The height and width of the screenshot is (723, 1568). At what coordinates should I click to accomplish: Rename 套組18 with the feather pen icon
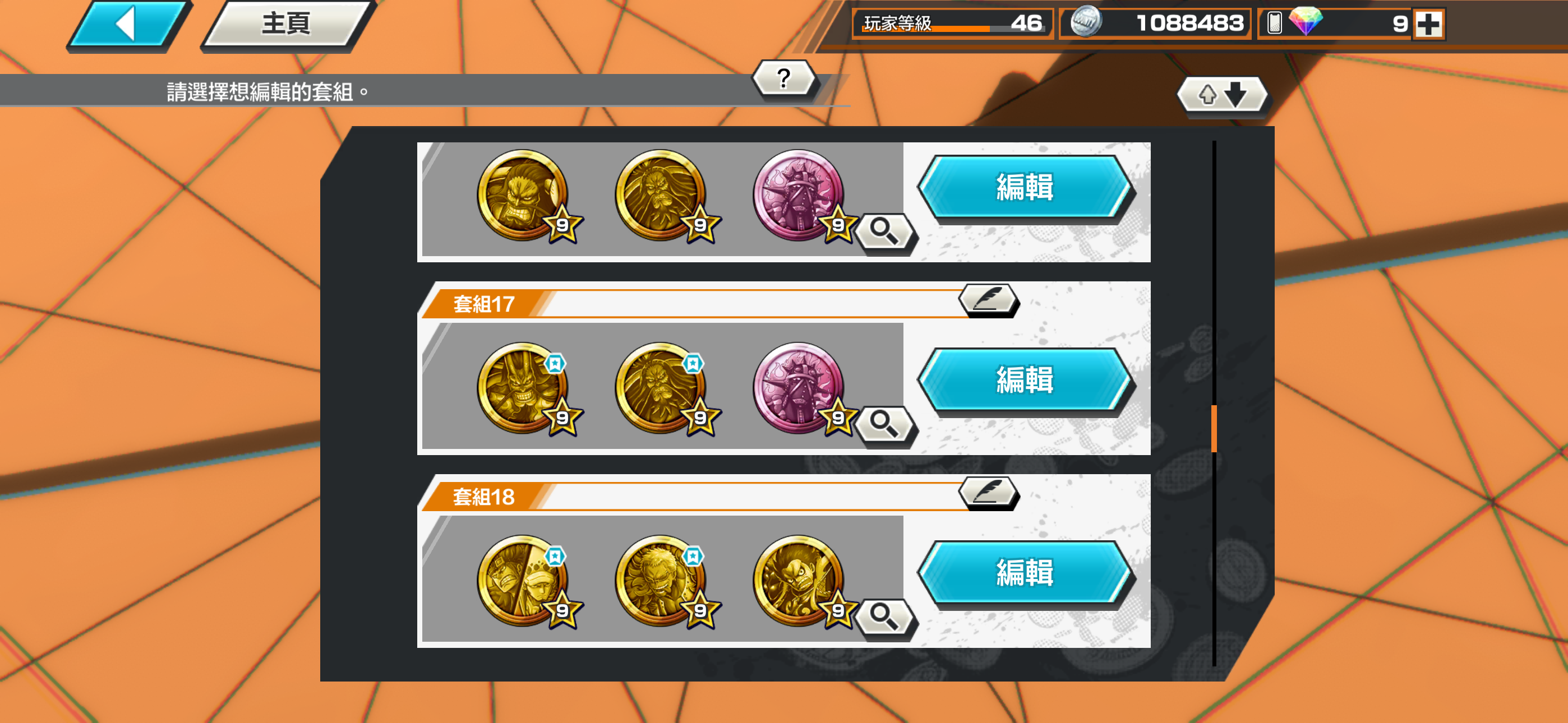[989, 492]
